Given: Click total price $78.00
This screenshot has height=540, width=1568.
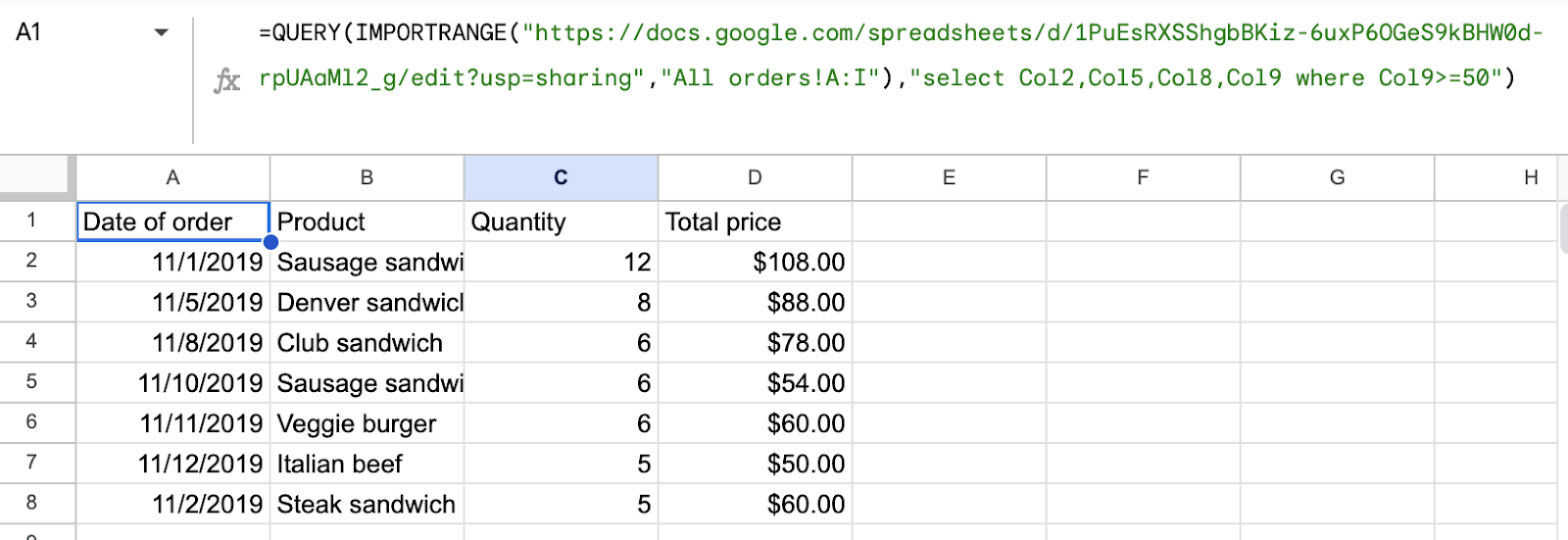Looking at the screenshot, I should pos(755,342).
